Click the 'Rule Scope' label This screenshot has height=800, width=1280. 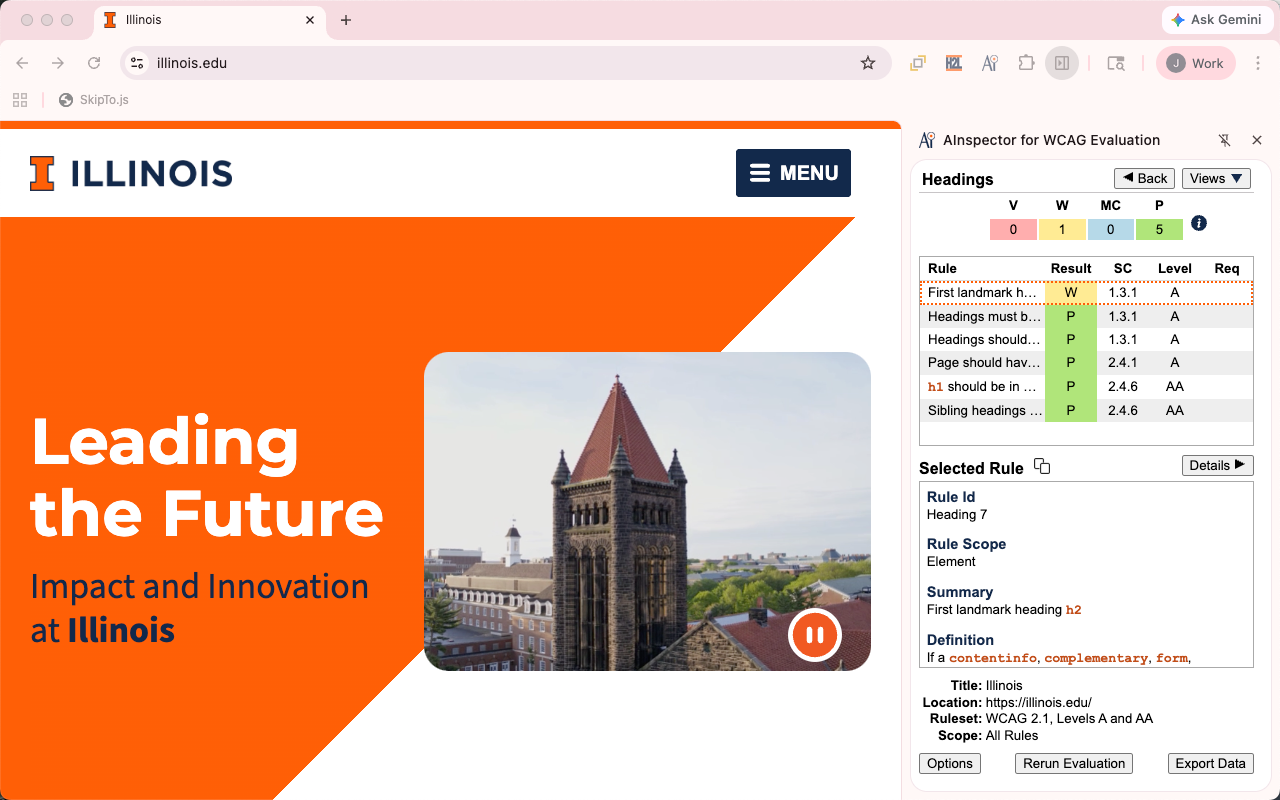[x=966, y=544]
